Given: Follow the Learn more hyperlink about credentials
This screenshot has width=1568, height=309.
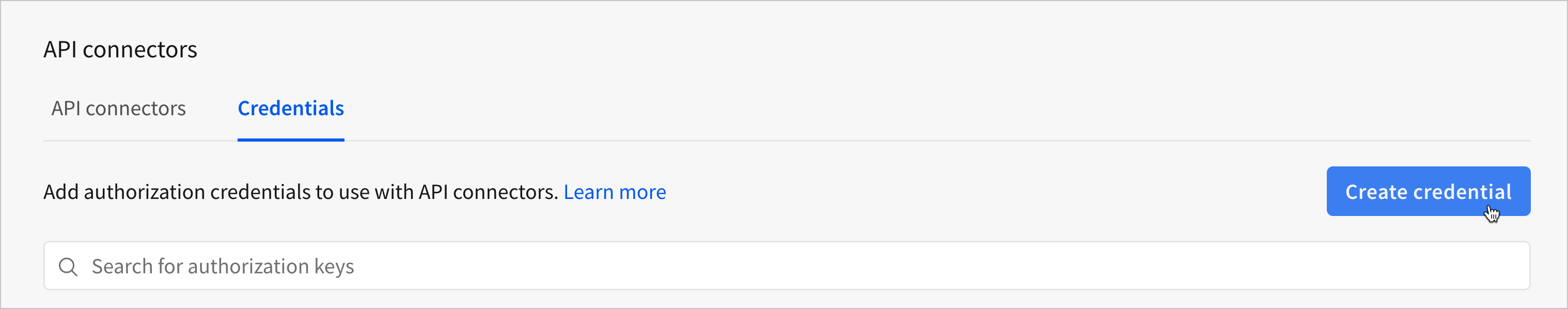Looking at the screenshot, I should [616, 191].
